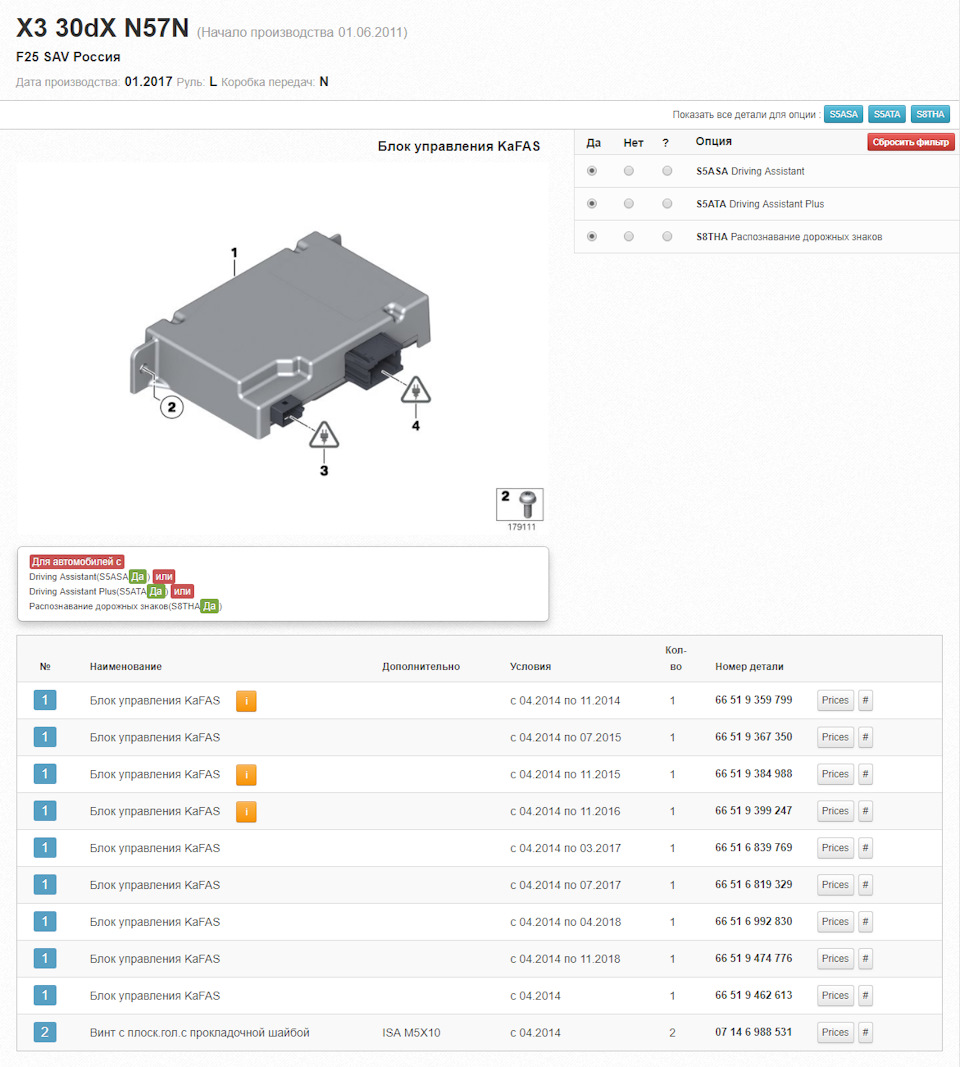
Task: Click part number 66 51 9 462 613
Action: point(753,995)
